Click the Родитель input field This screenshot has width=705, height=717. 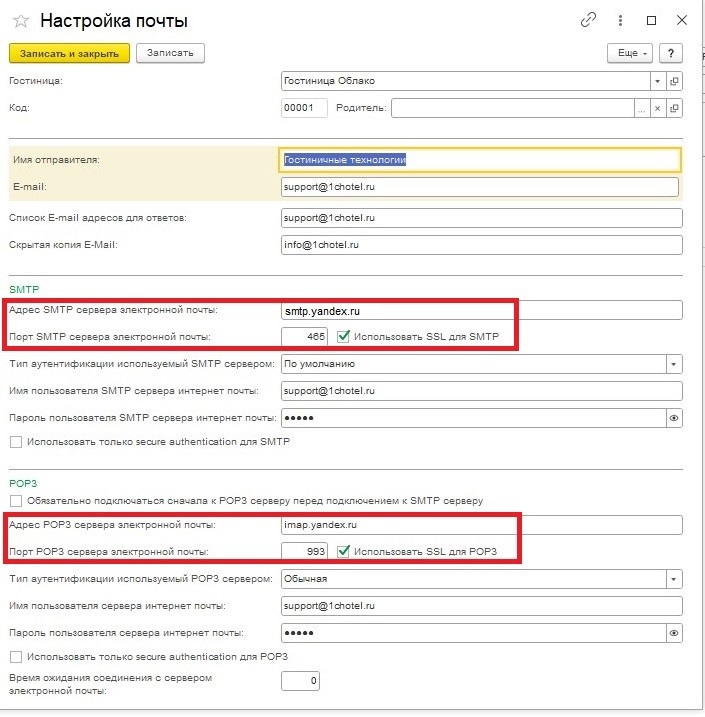pos(513,108)
